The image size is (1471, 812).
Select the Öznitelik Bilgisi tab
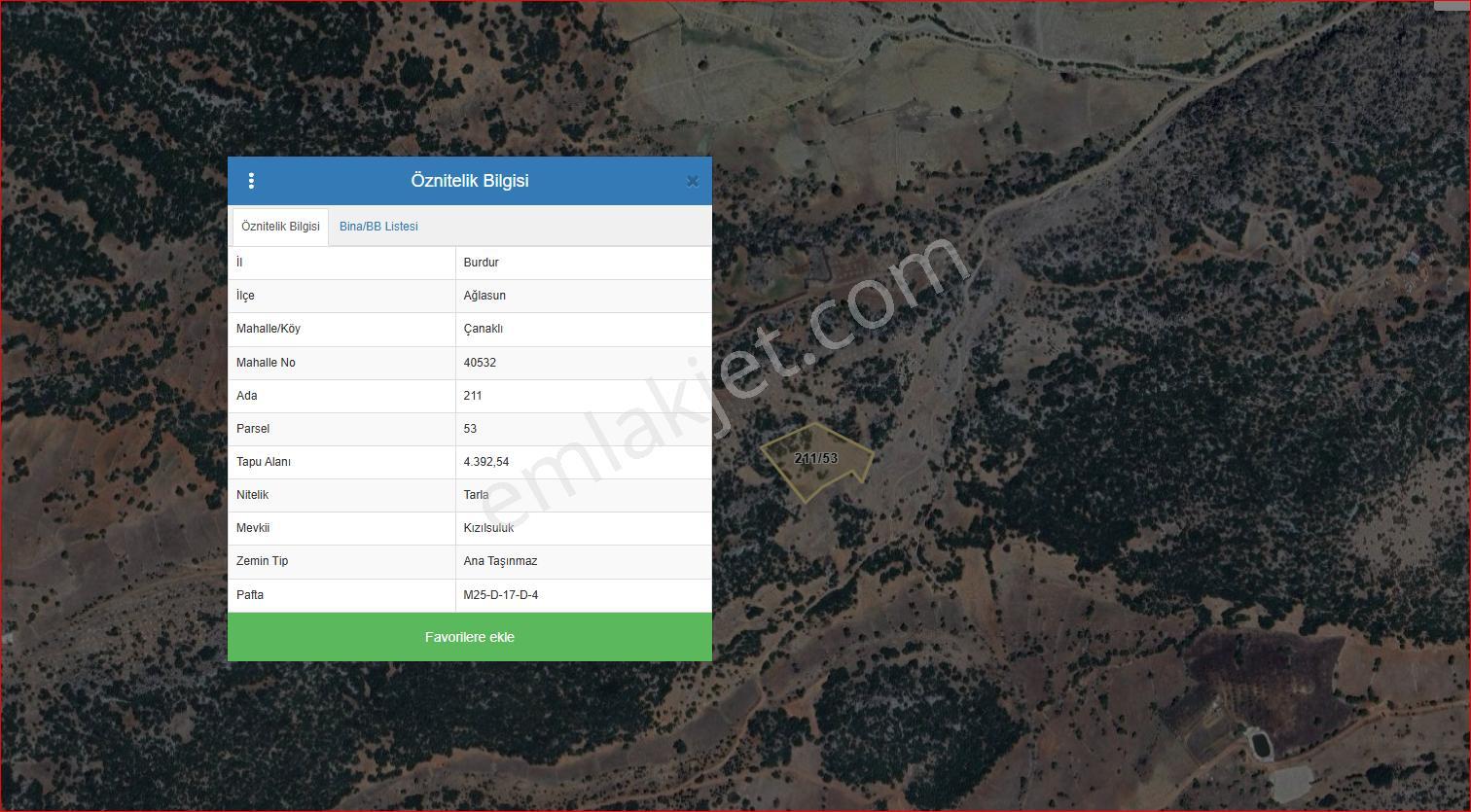280,227
